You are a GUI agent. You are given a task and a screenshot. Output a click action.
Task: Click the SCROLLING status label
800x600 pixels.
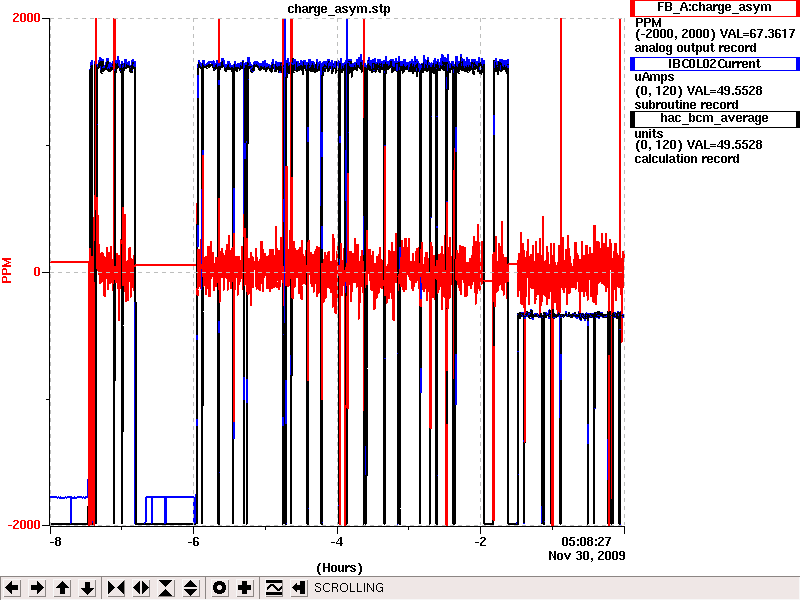(348, 588)
